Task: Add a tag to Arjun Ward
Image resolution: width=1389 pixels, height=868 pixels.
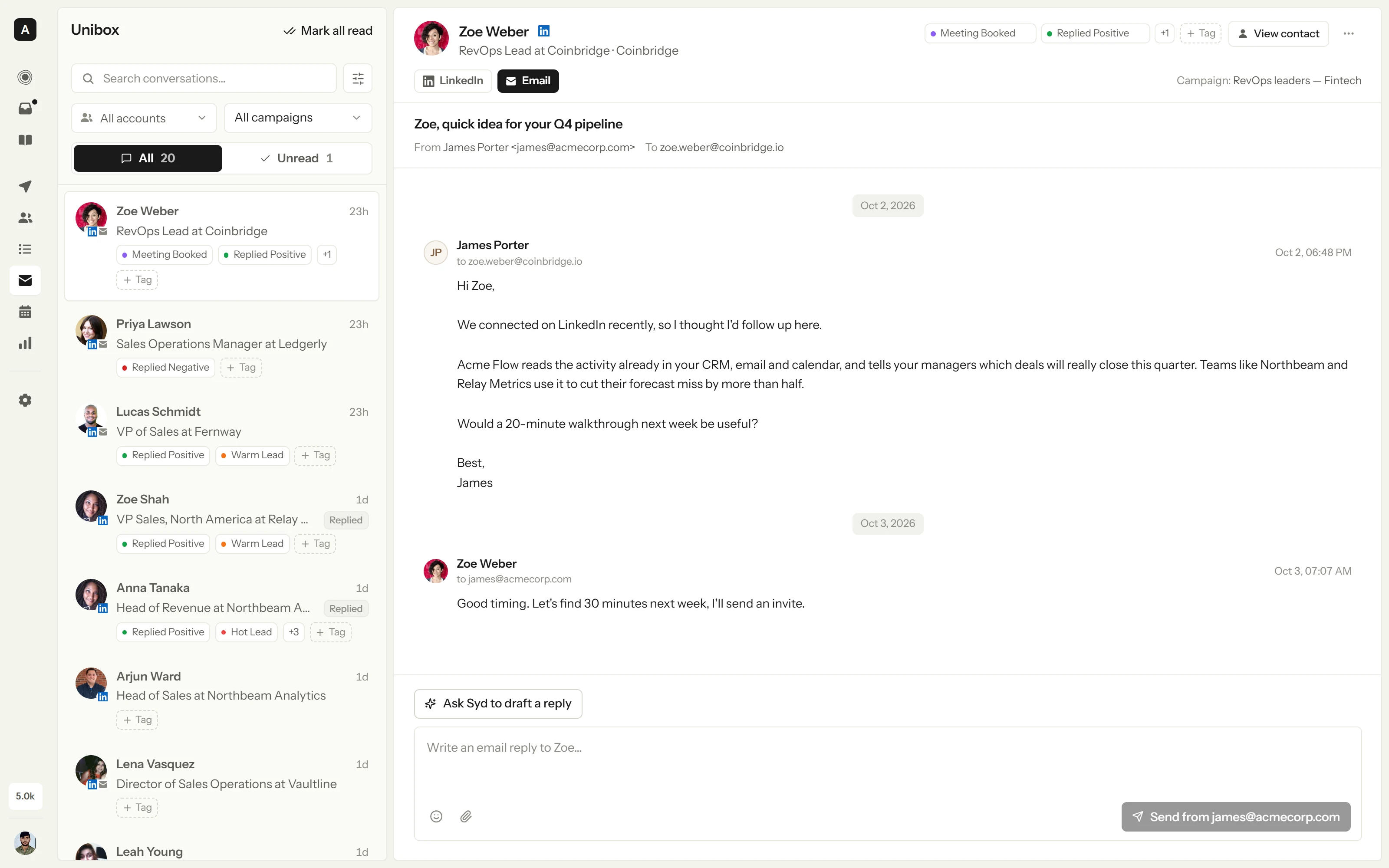Action: [x=137, y=720]
